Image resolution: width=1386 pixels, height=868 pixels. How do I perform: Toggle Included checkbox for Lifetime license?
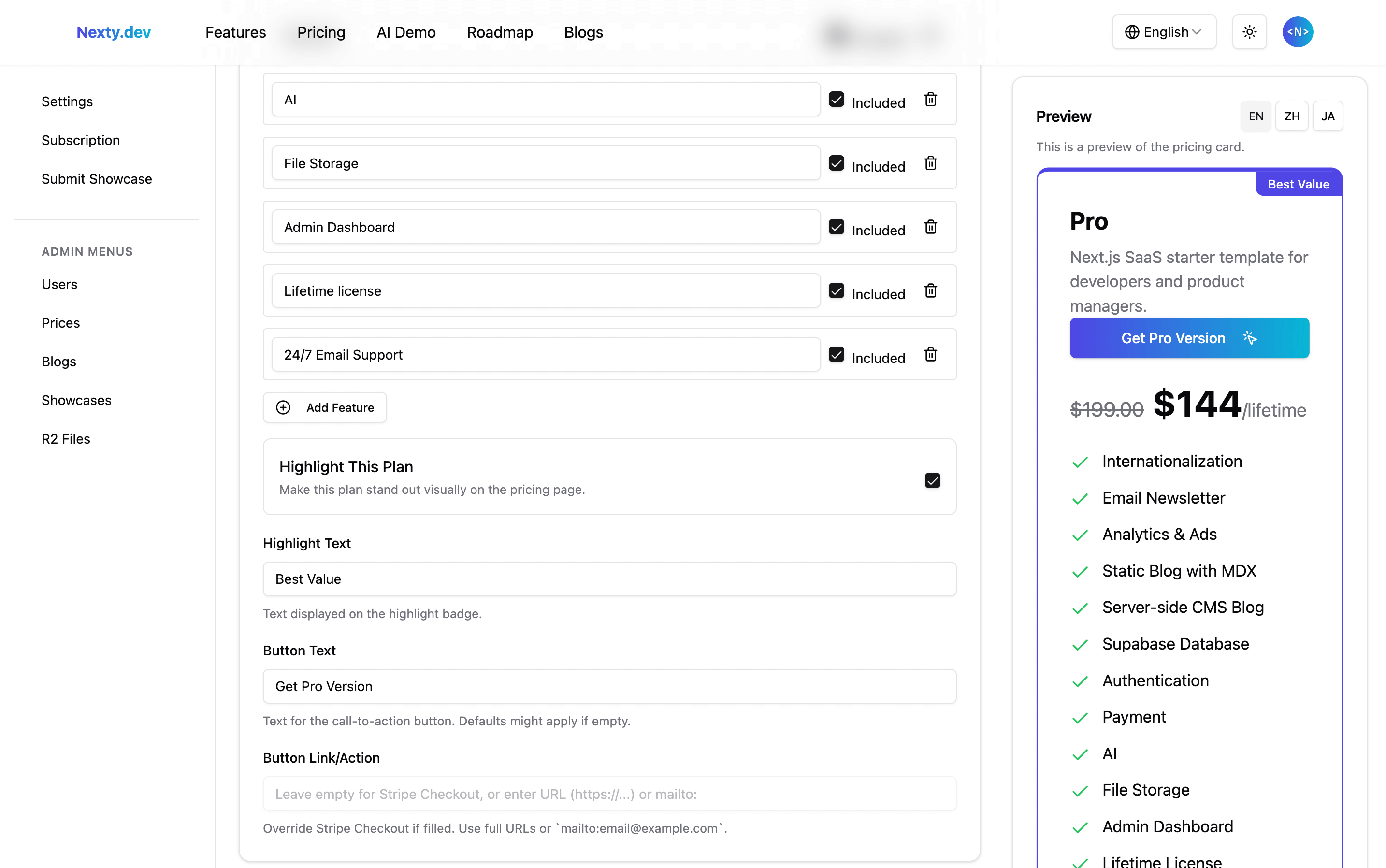(x=836, y=290)
